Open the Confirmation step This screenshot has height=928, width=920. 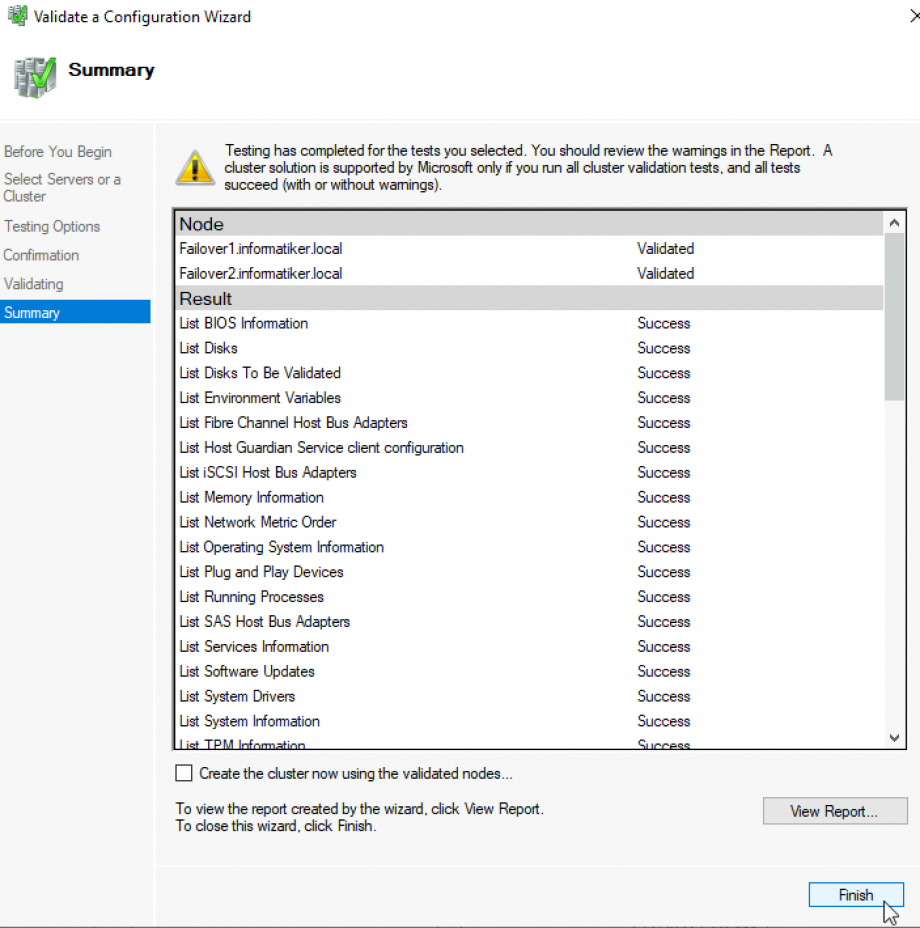[x=41, y=255]
